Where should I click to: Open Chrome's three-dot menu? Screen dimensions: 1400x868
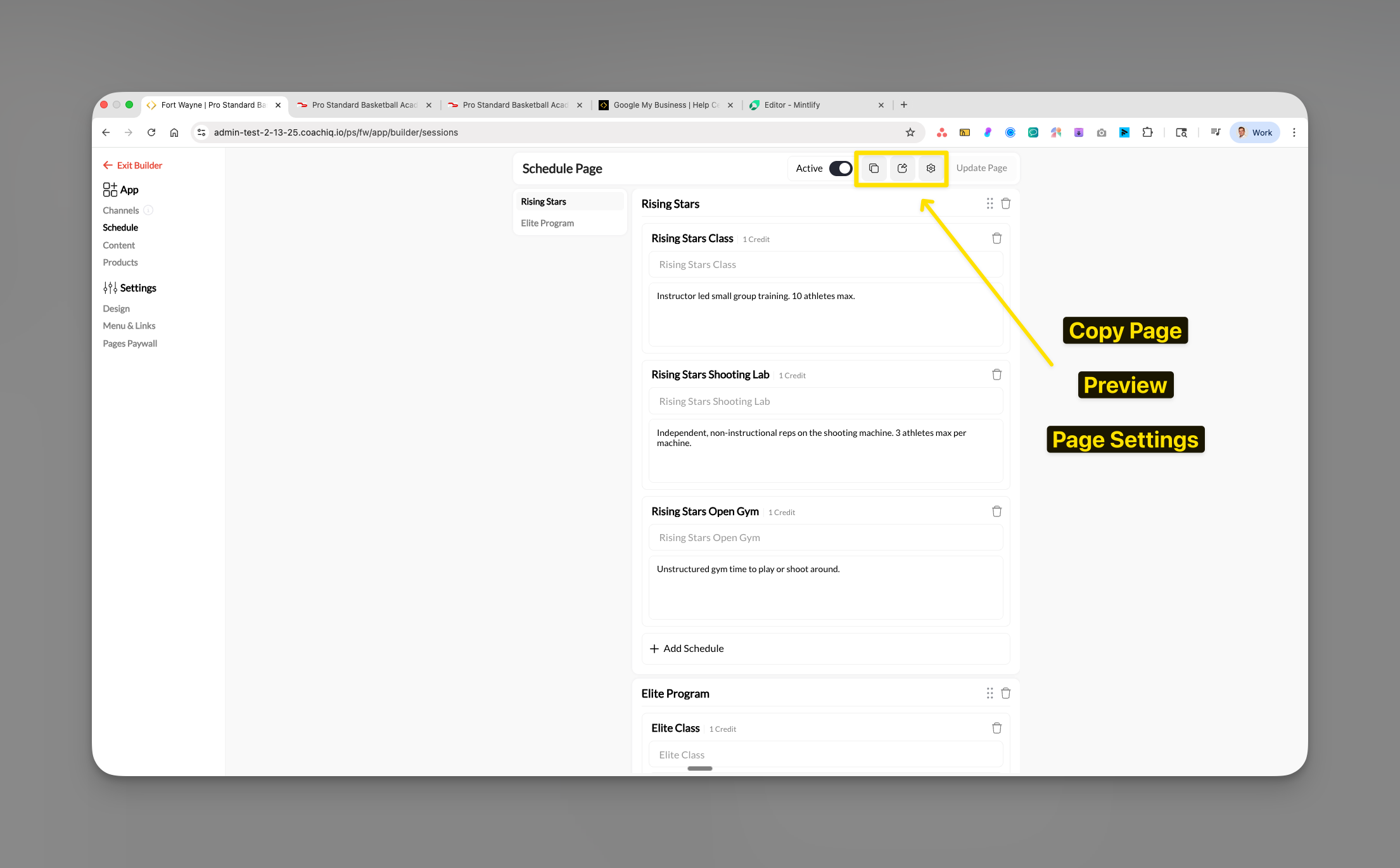tap(1294, 132)
